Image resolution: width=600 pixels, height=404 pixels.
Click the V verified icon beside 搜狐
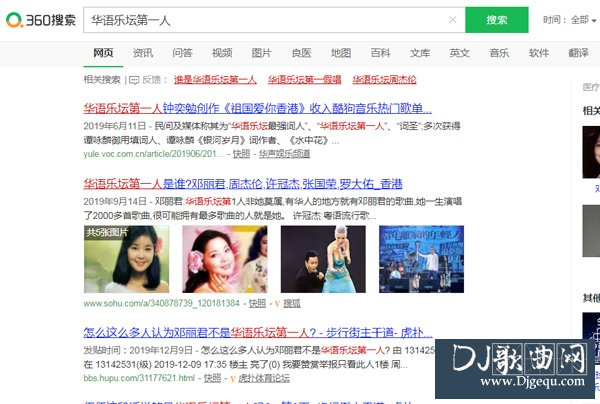tap(277, 304)
